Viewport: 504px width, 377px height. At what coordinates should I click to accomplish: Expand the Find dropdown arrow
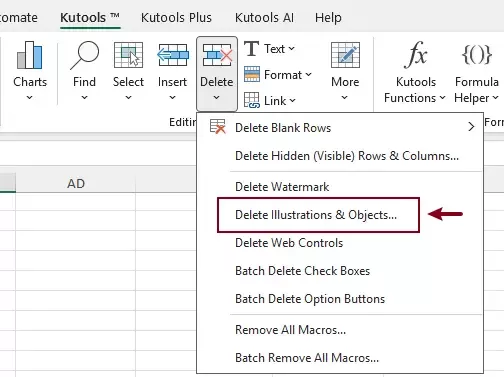click(84, 97)
